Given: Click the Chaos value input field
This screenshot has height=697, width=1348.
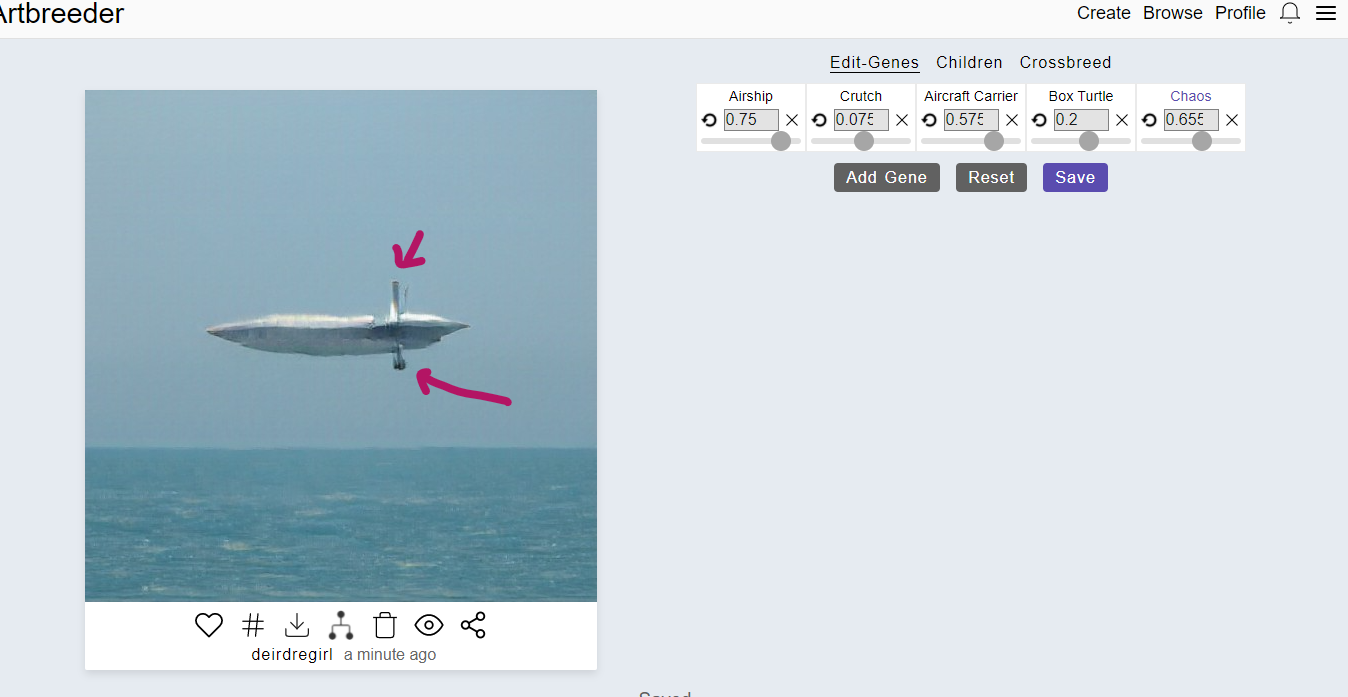Looking at the screenshot, I should [1191, 120].
